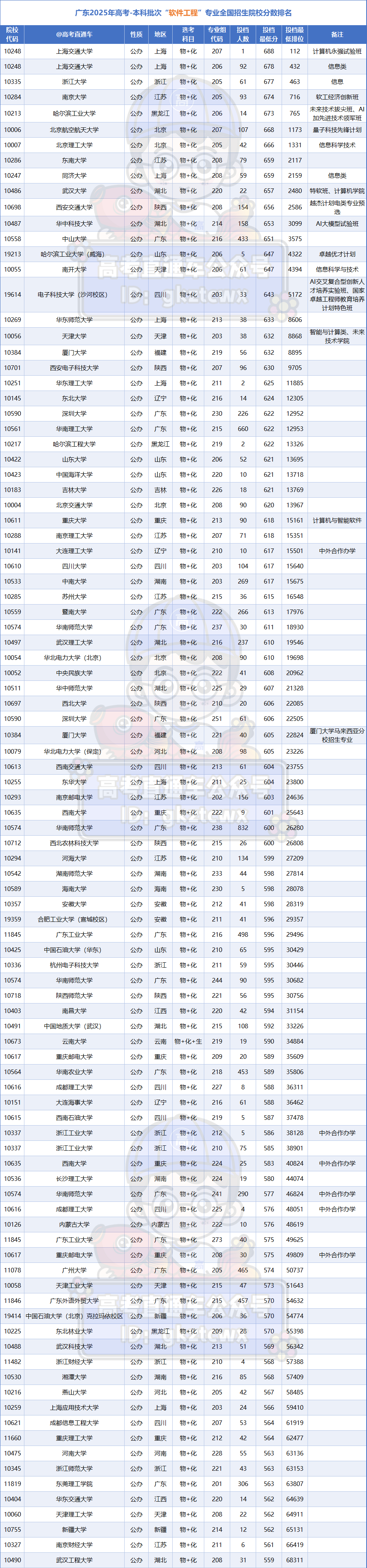Select the 特软班、计算机学院 remark
367x1568 pixels.
click(337, 191)
